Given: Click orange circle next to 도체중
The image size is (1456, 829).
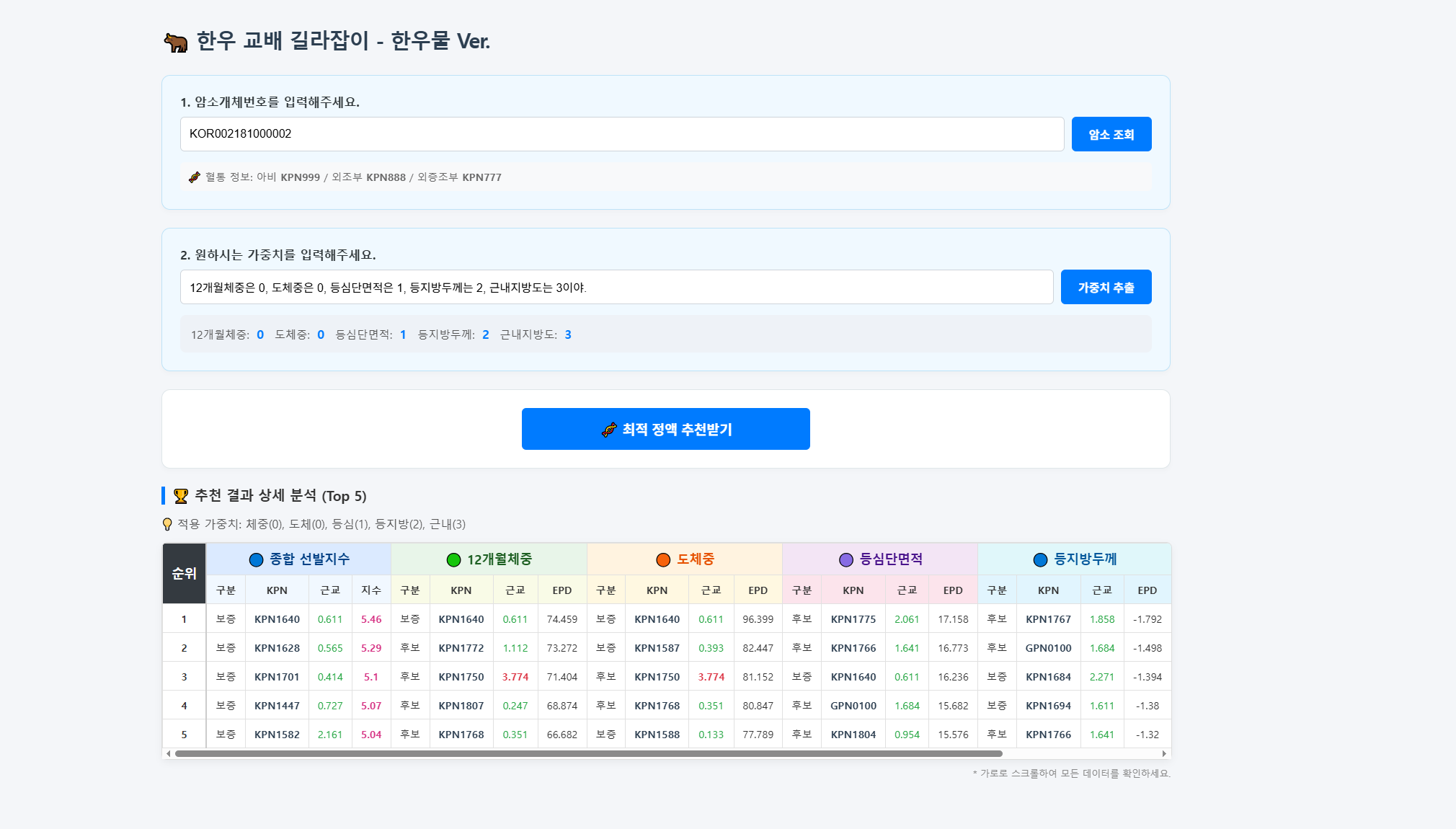Looking at the screenshot, I should tap(663, 559).
